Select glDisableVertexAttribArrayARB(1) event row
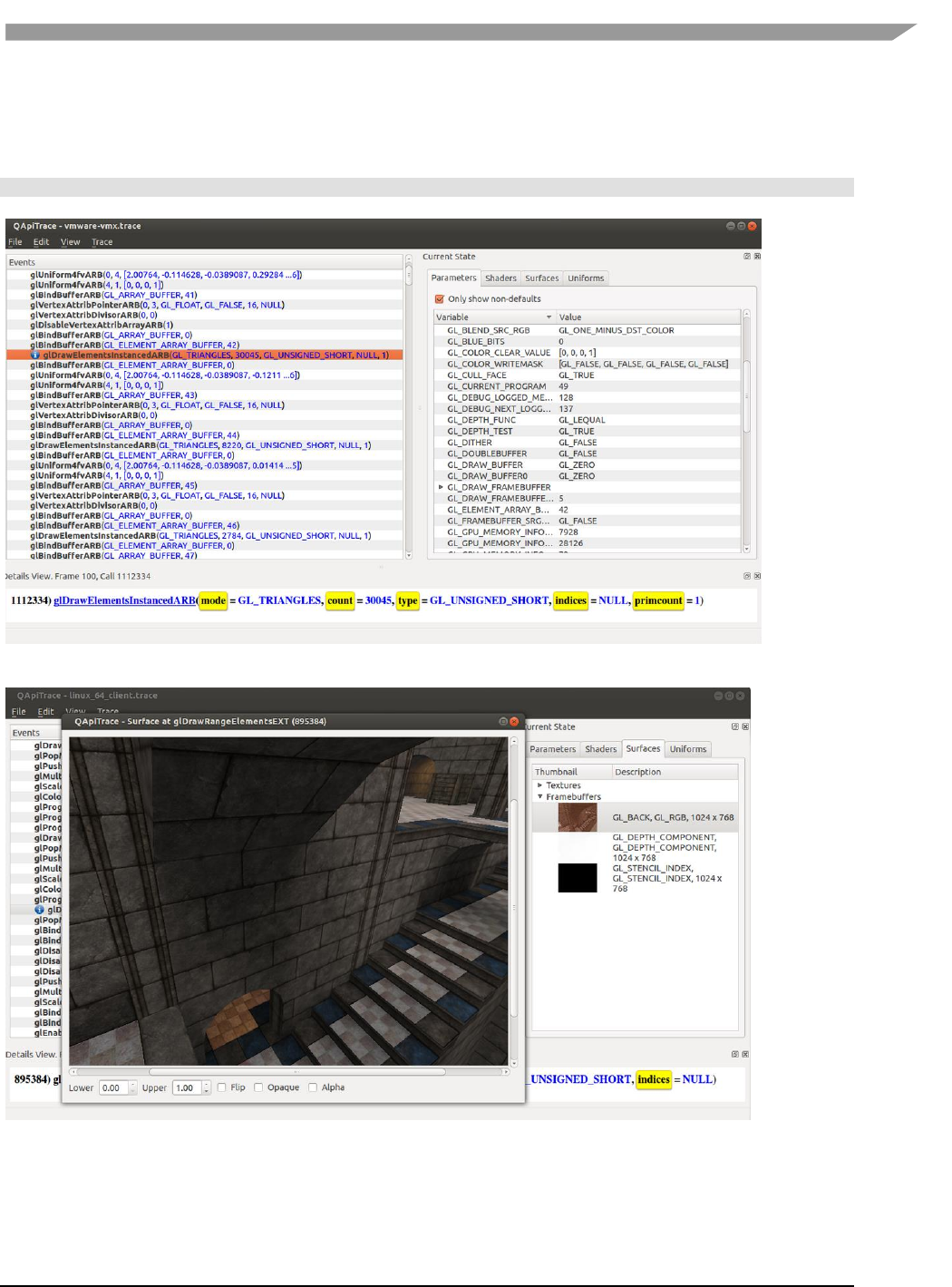This screenshot has width=952, height=1287. [204, 325]
